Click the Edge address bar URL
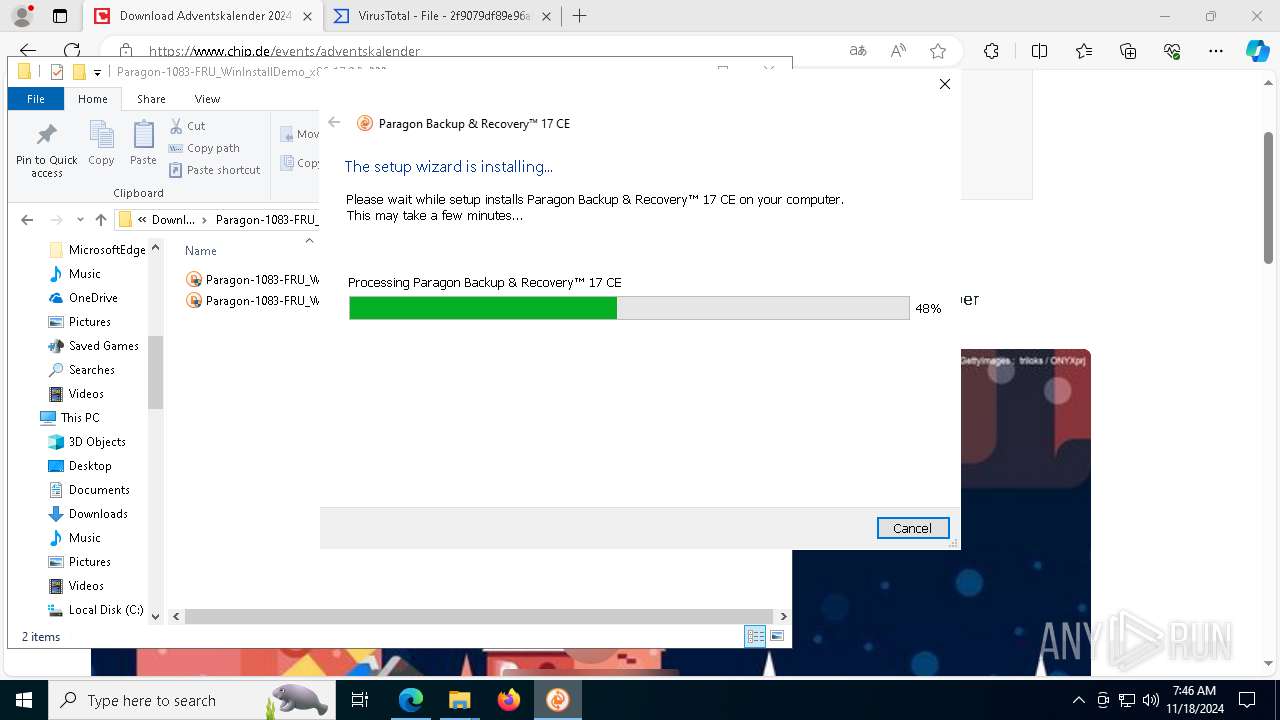Image resolution: width=1280 pixels, height=720 pixels. pyautogui.click(x=285, y=51)
